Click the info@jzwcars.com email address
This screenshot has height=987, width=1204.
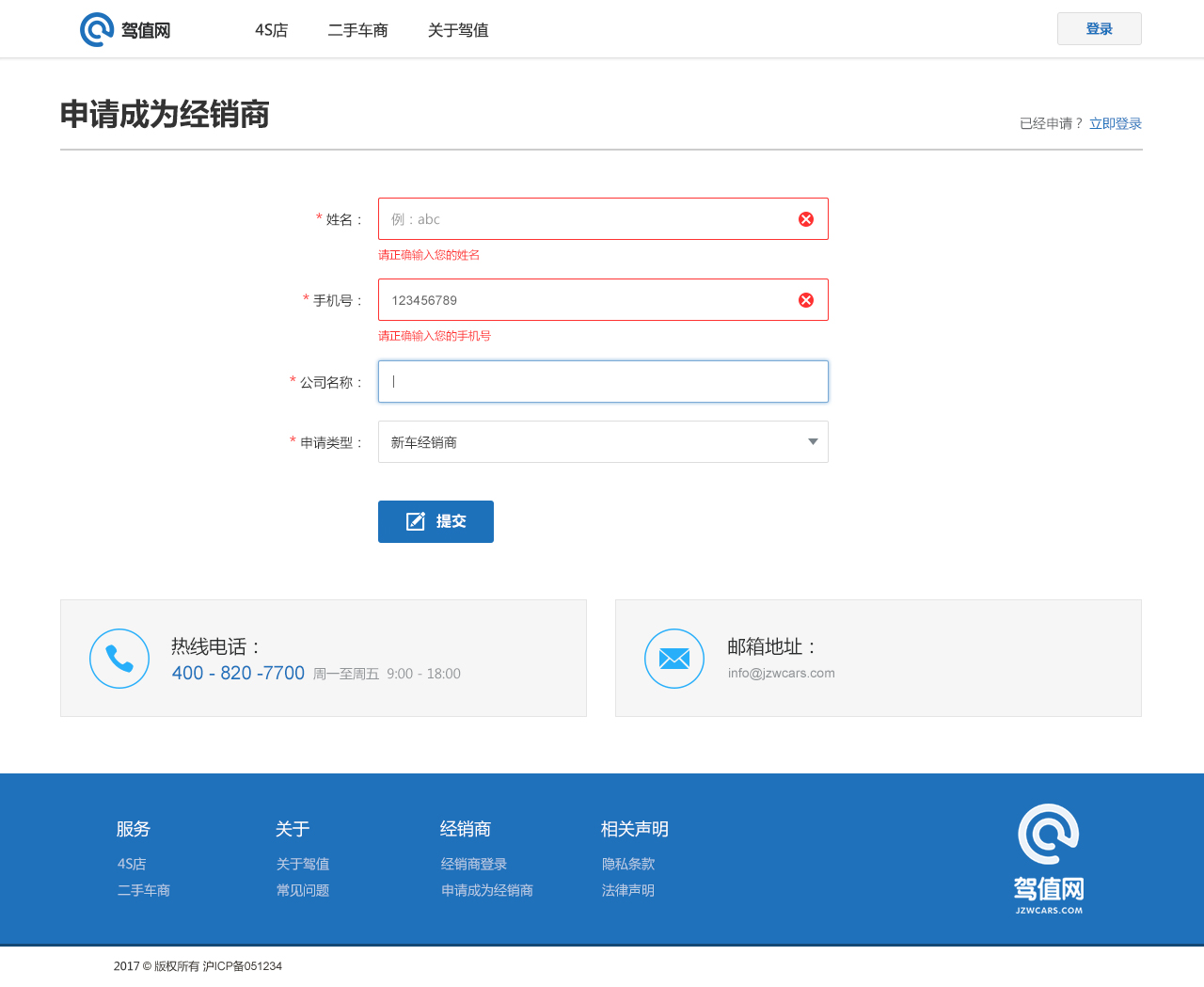click(781, 673)
